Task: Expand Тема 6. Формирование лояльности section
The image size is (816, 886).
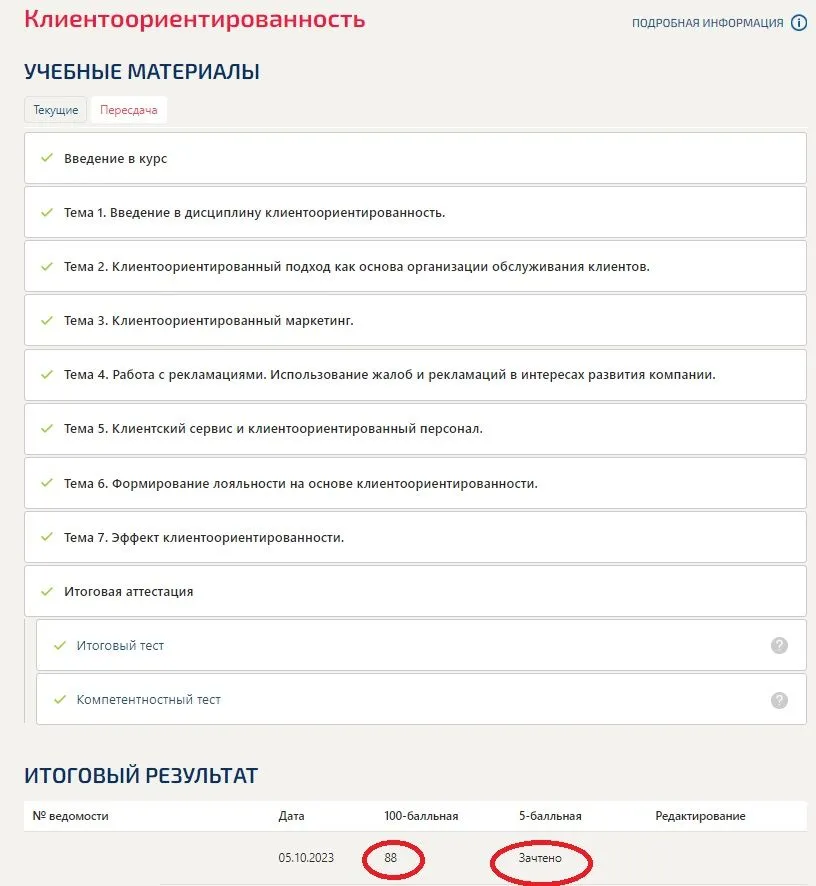Action: click(x=300, y=483)
